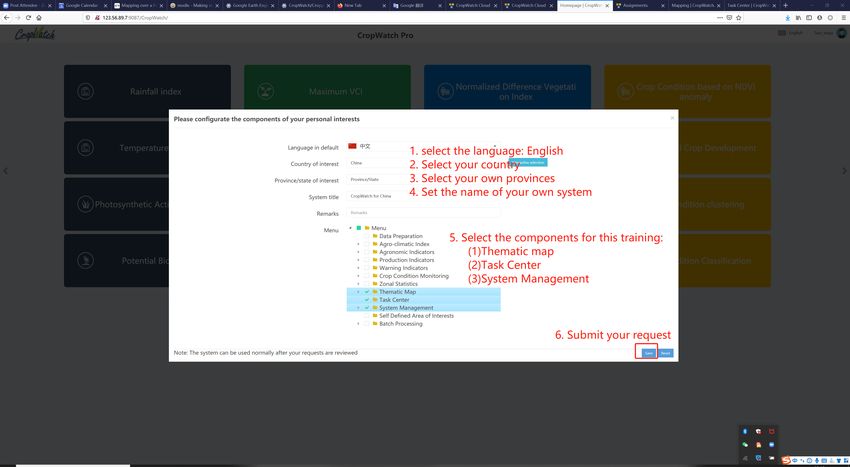Uncheck the Thematic Map checkbox

click(x=367, y=292)
